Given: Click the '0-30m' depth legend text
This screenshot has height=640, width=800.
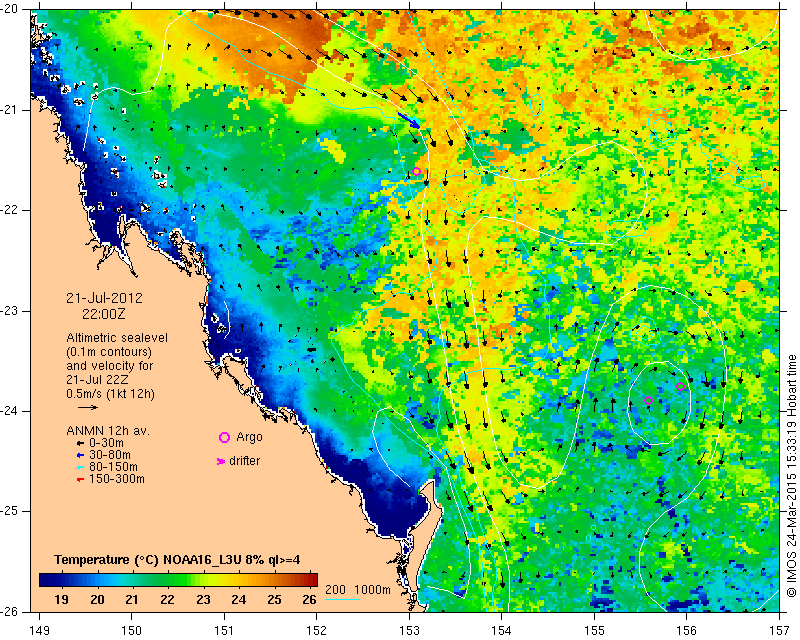Looking at the screenshot, I should click(106, 443).
